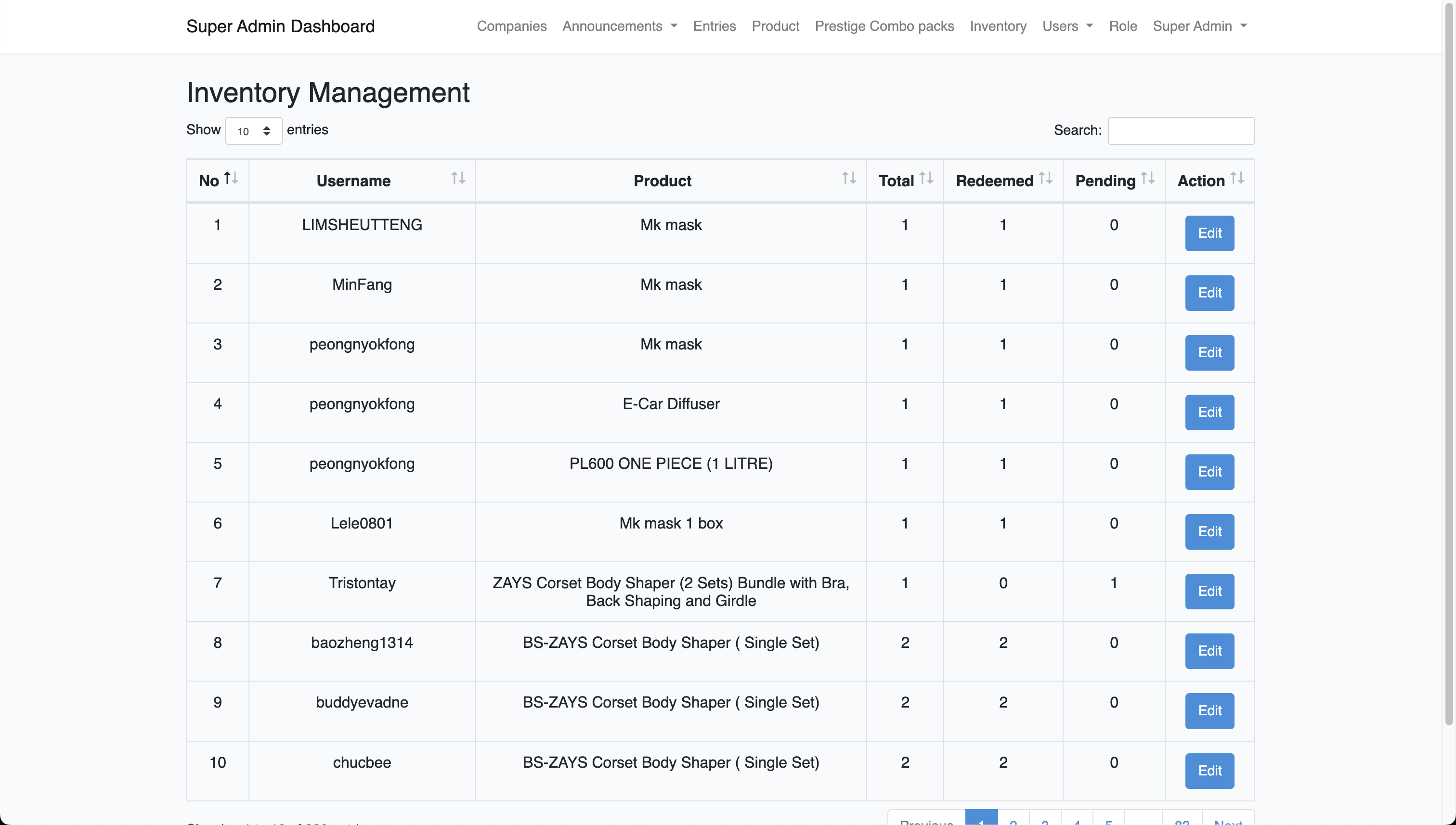Click the page vertical scrollbar

[x=1449, y=362]
